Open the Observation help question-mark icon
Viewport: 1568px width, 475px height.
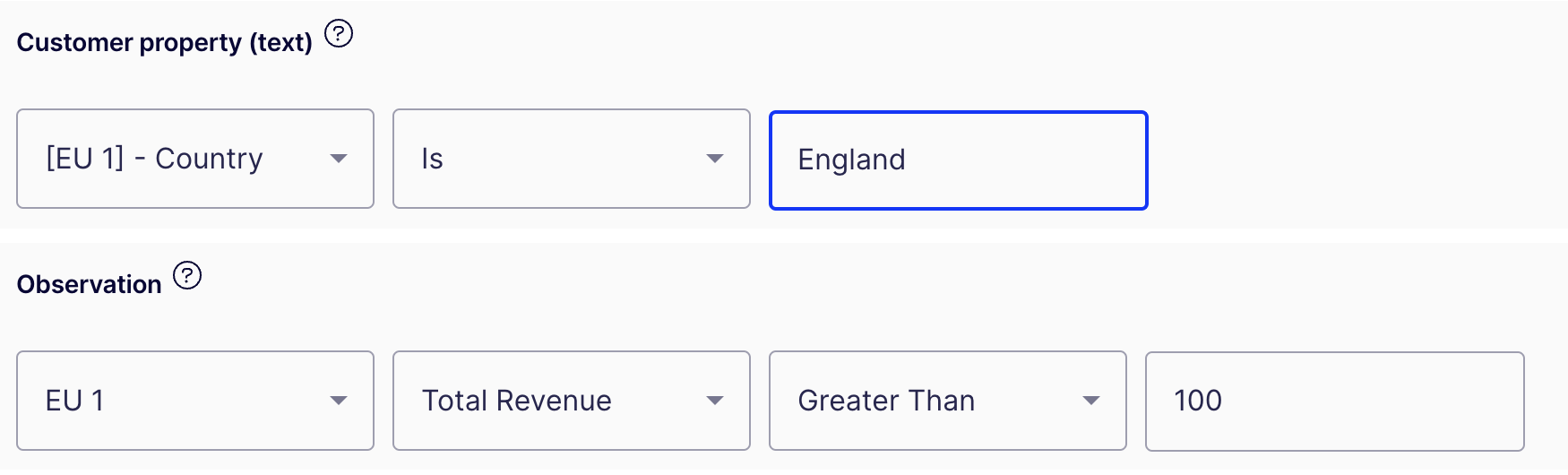187,275
